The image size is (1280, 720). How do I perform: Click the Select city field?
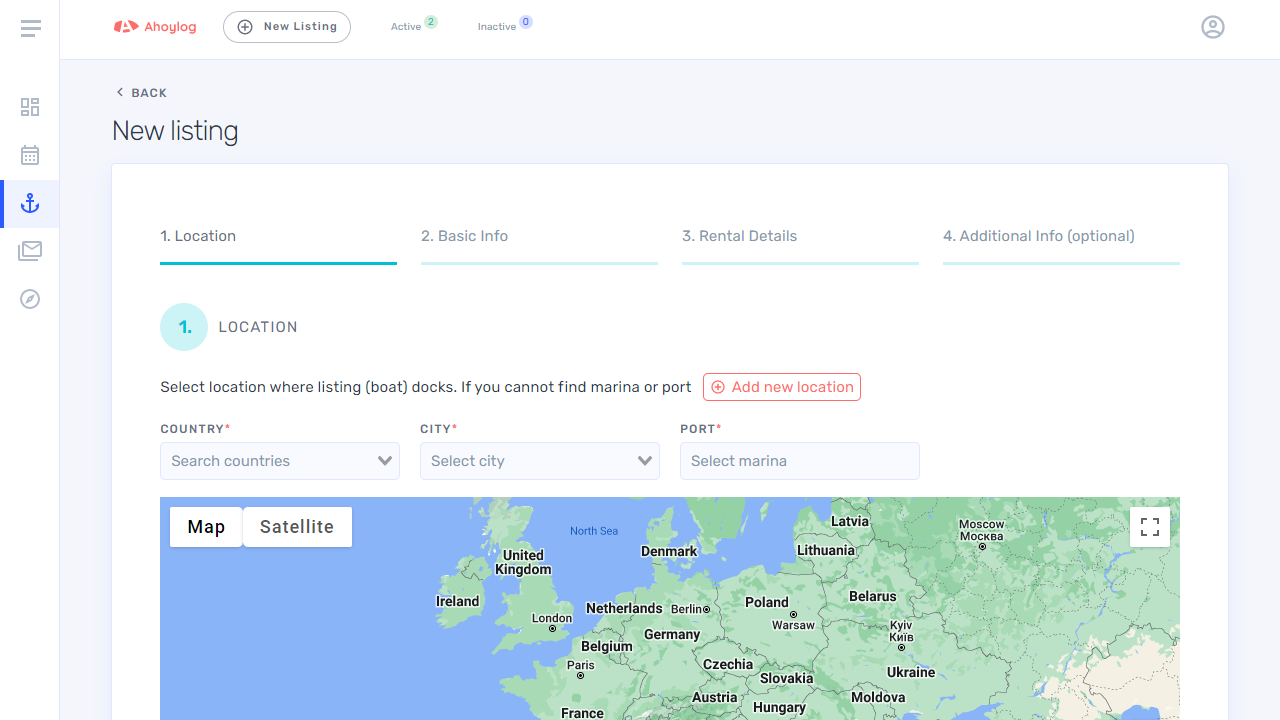(x=540, y=461)
